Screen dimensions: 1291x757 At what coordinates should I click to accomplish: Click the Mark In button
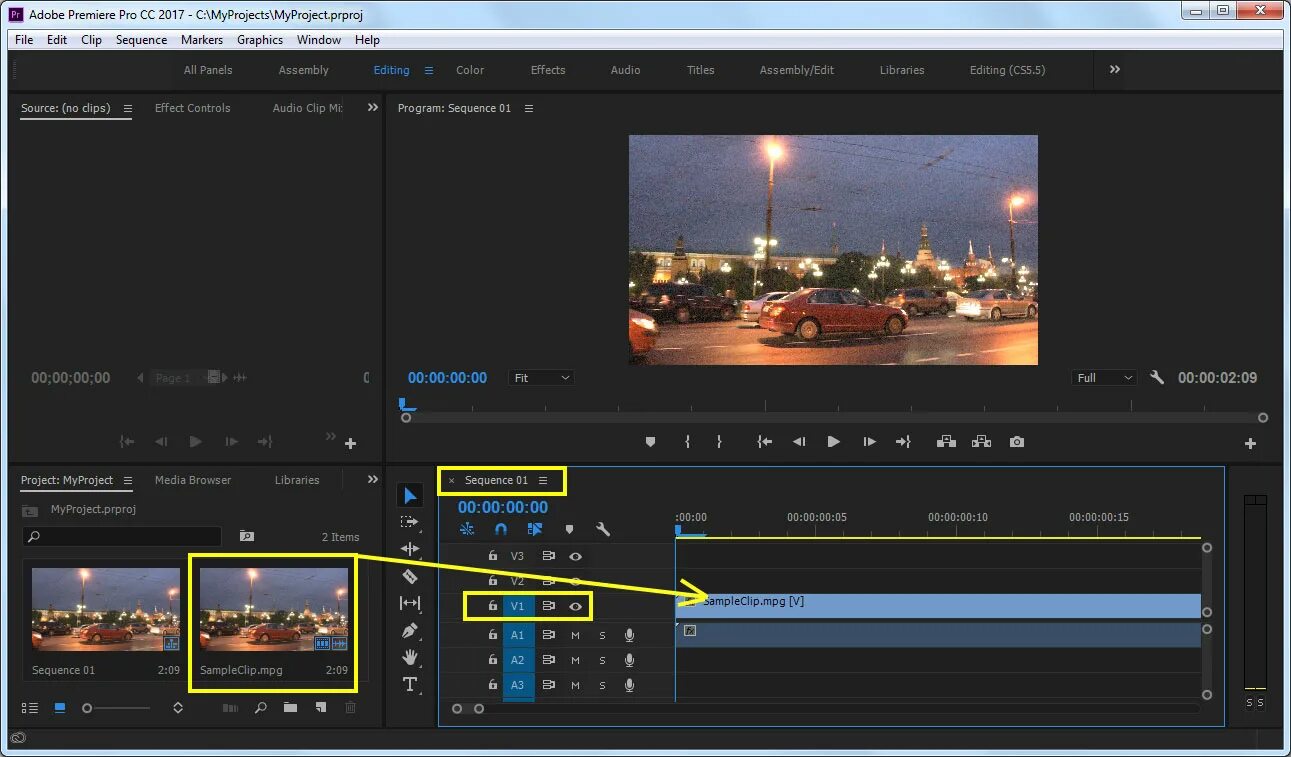click(687, 442)
